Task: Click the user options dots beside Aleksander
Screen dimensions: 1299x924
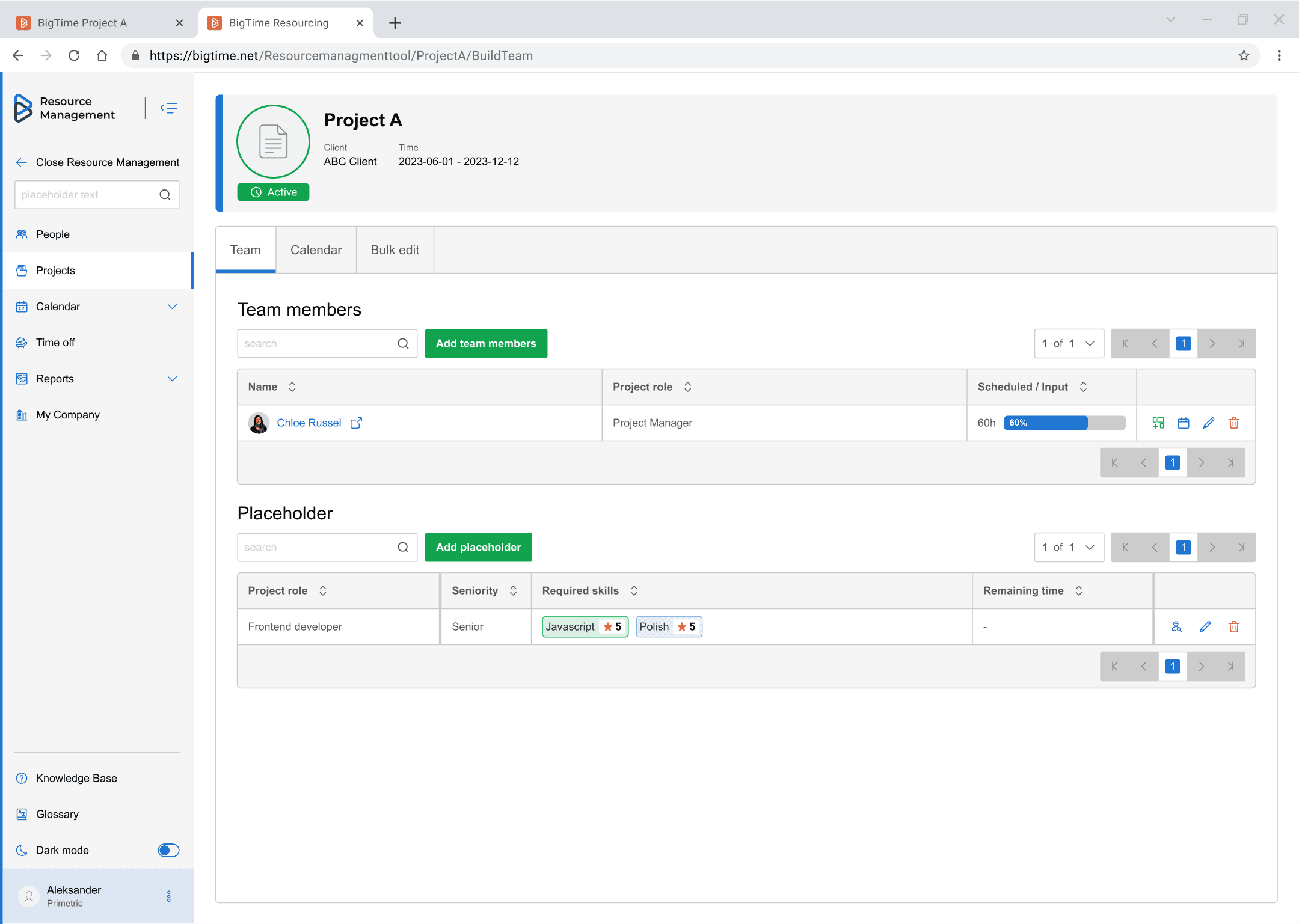Action: coord(168,896)
